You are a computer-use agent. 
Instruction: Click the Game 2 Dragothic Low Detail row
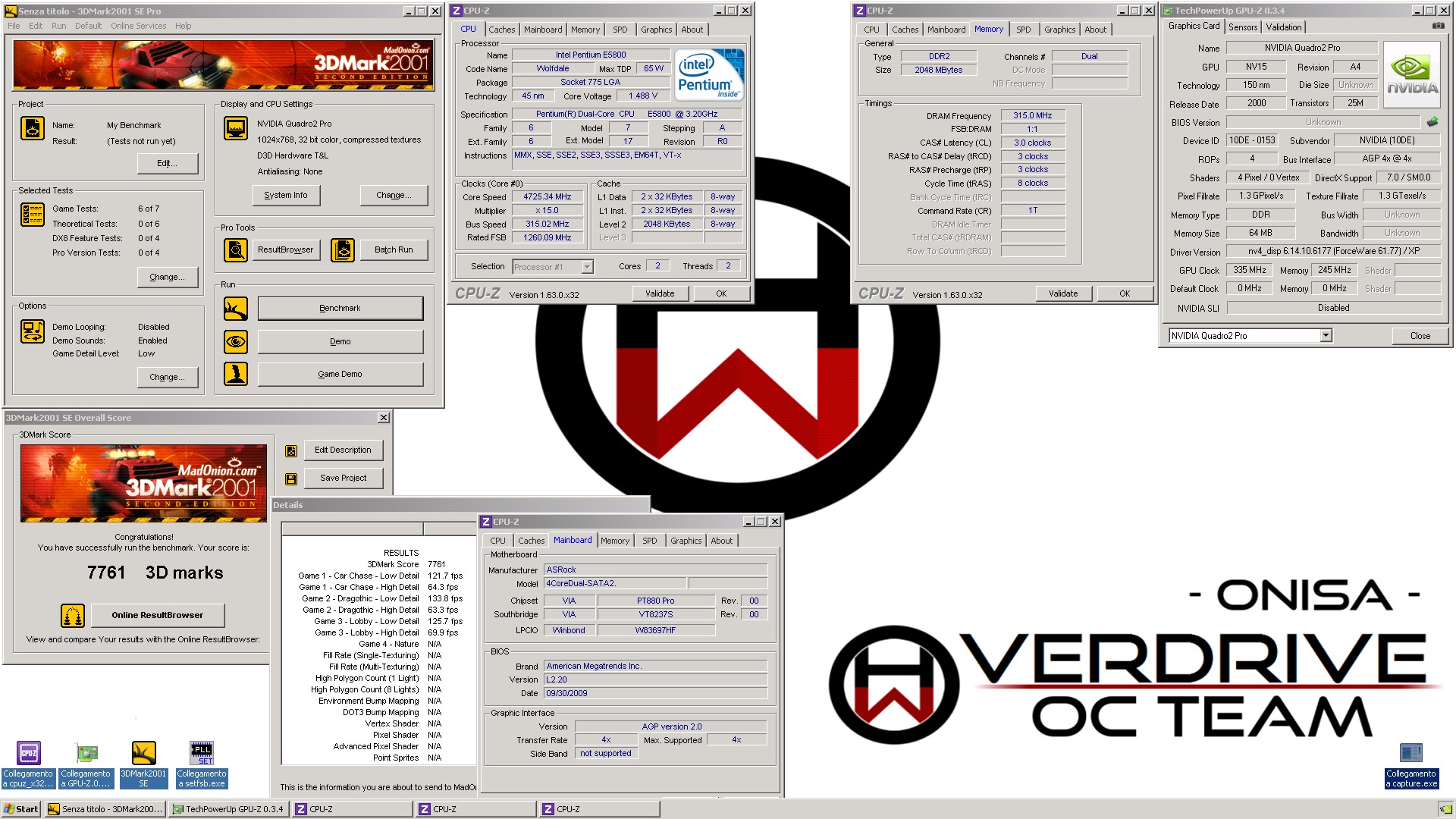380,598
